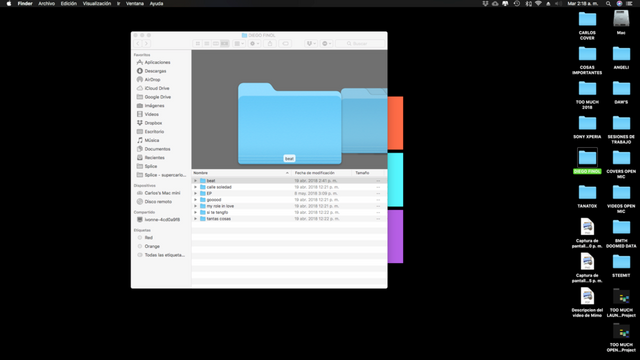Screen dimensions: 640x360
Task: Open Descargas in the sidebar
Action: coord(155,71)
